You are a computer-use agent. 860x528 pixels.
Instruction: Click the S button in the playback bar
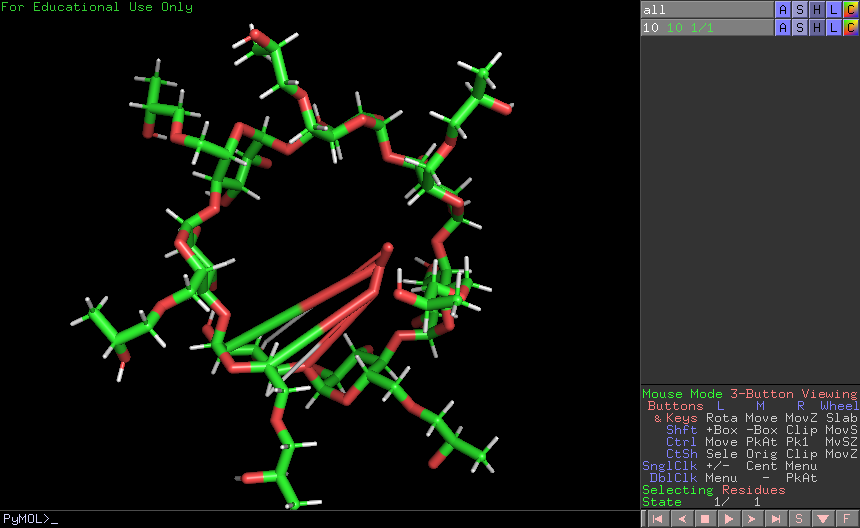pyautogui.click(x=799, y=519)
